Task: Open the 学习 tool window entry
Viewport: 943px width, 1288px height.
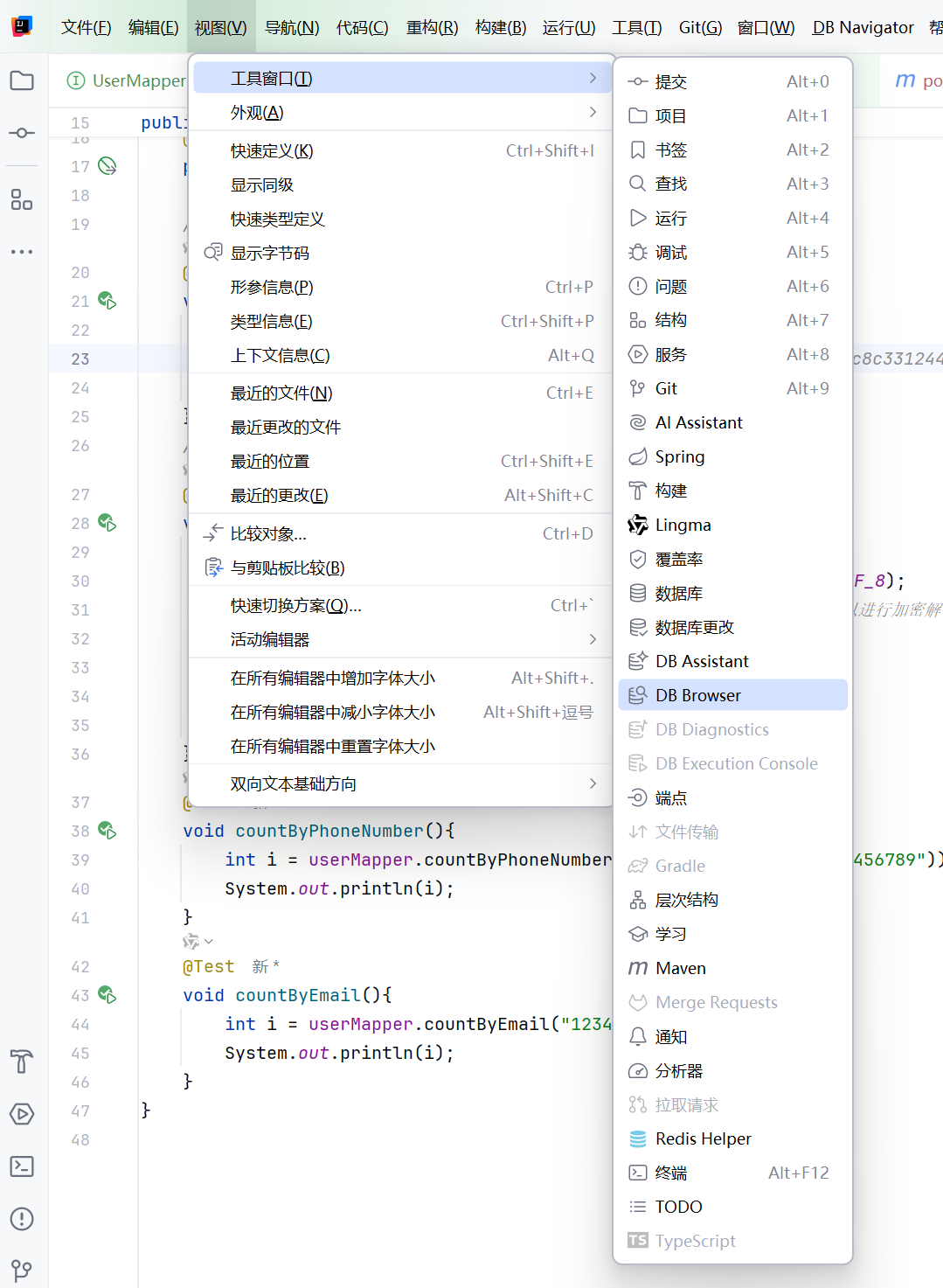Action: coord(732,934)
